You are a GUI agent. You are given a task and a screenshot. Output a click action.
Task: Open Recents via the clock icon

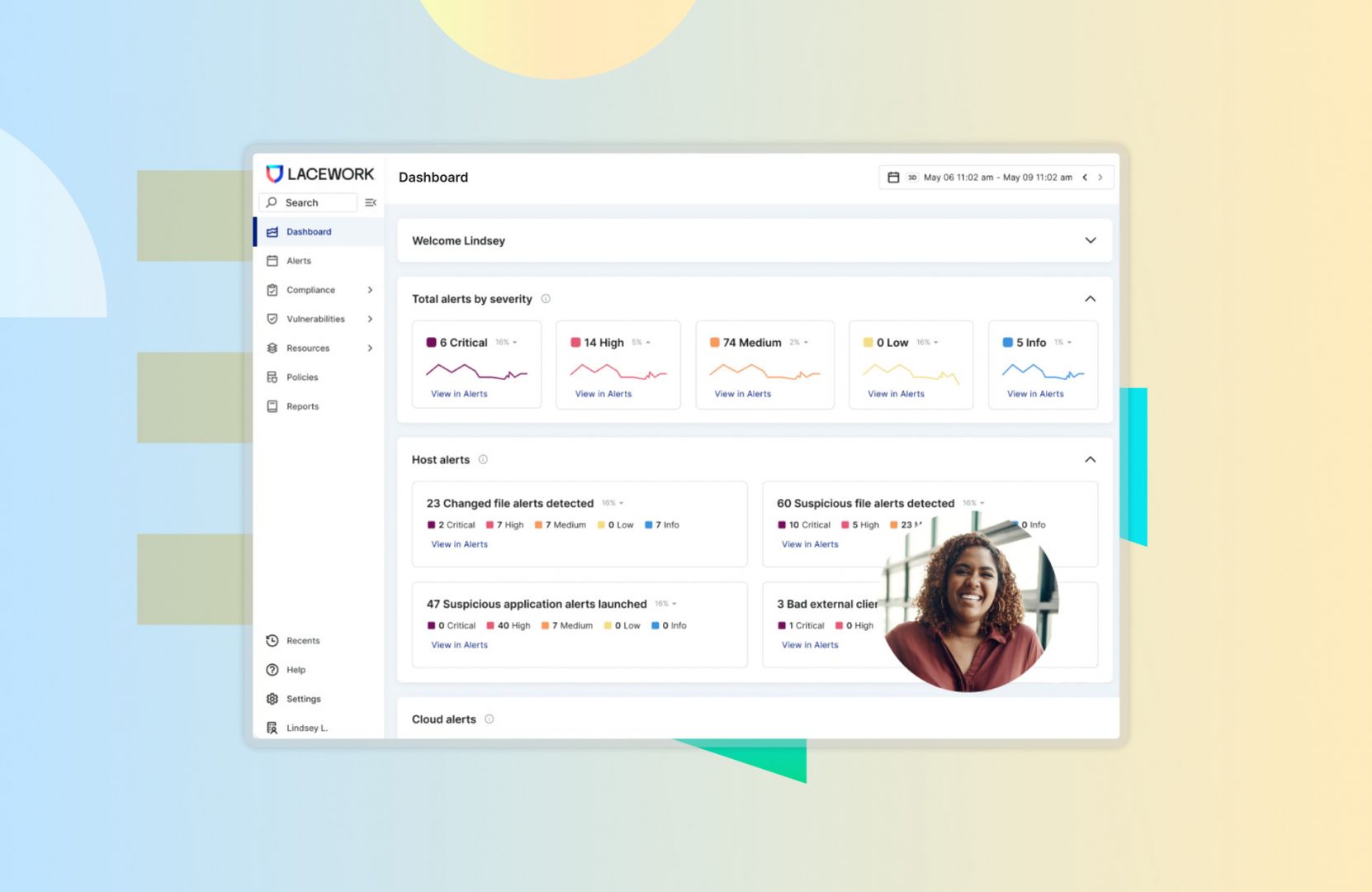pos(272,641)
